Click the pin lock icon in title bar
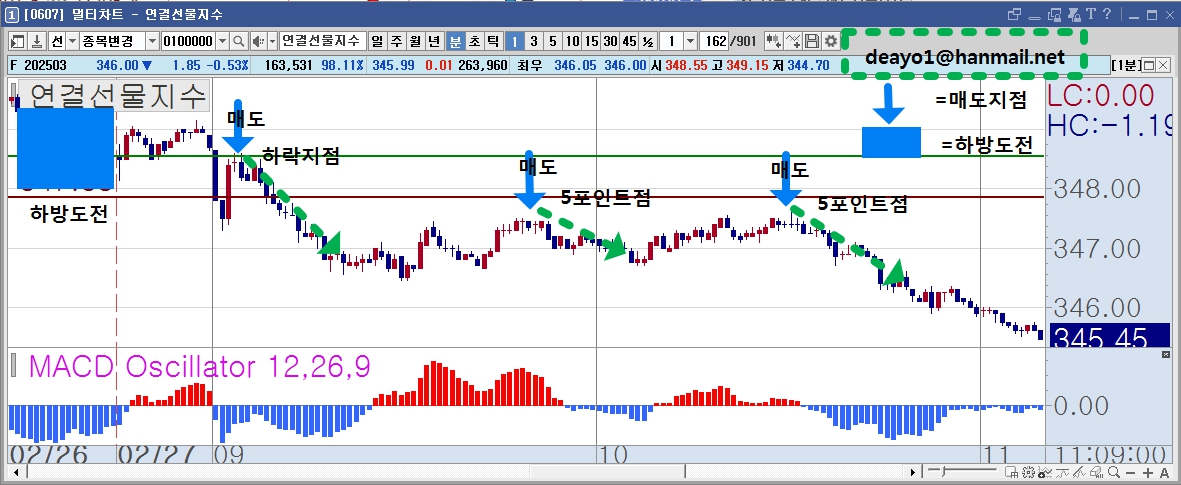This screenshot has width=1181, height=485. point(1075,14)
